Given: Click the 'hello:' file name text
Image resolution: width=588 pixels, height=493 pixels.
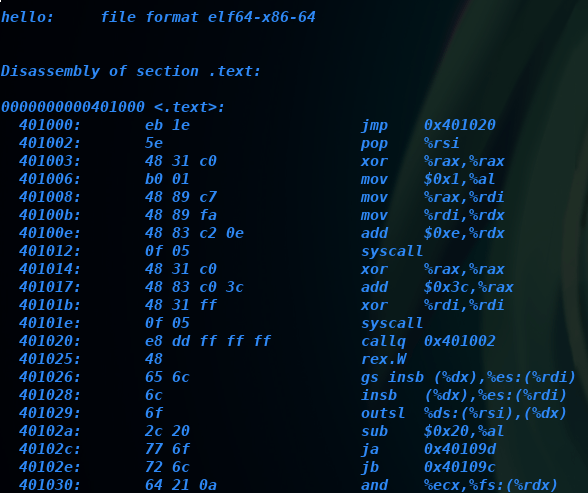Looking at the screenshot, I should click(x=27, y=17).
